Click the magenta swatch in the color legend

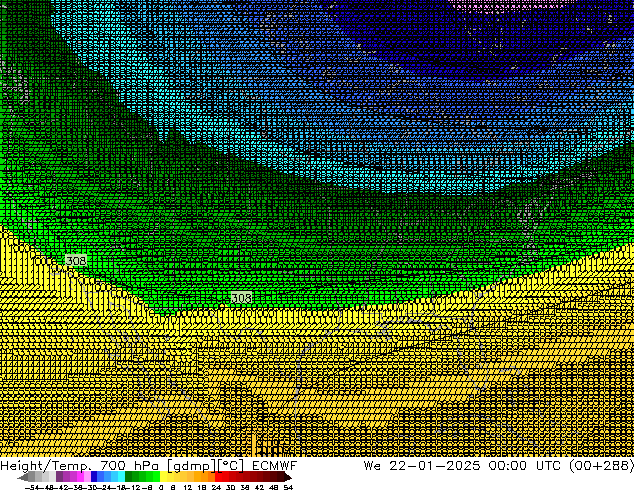[80, 477]
